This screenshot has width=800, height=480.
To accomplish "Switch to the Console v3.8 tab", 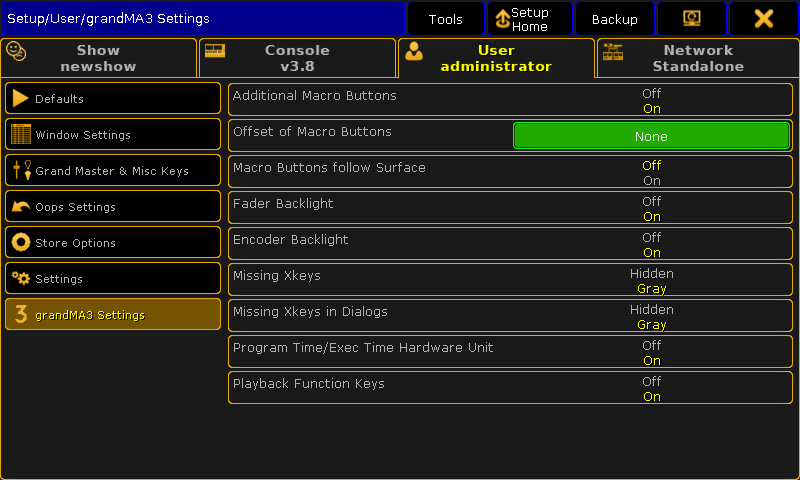I will (297, 58).
